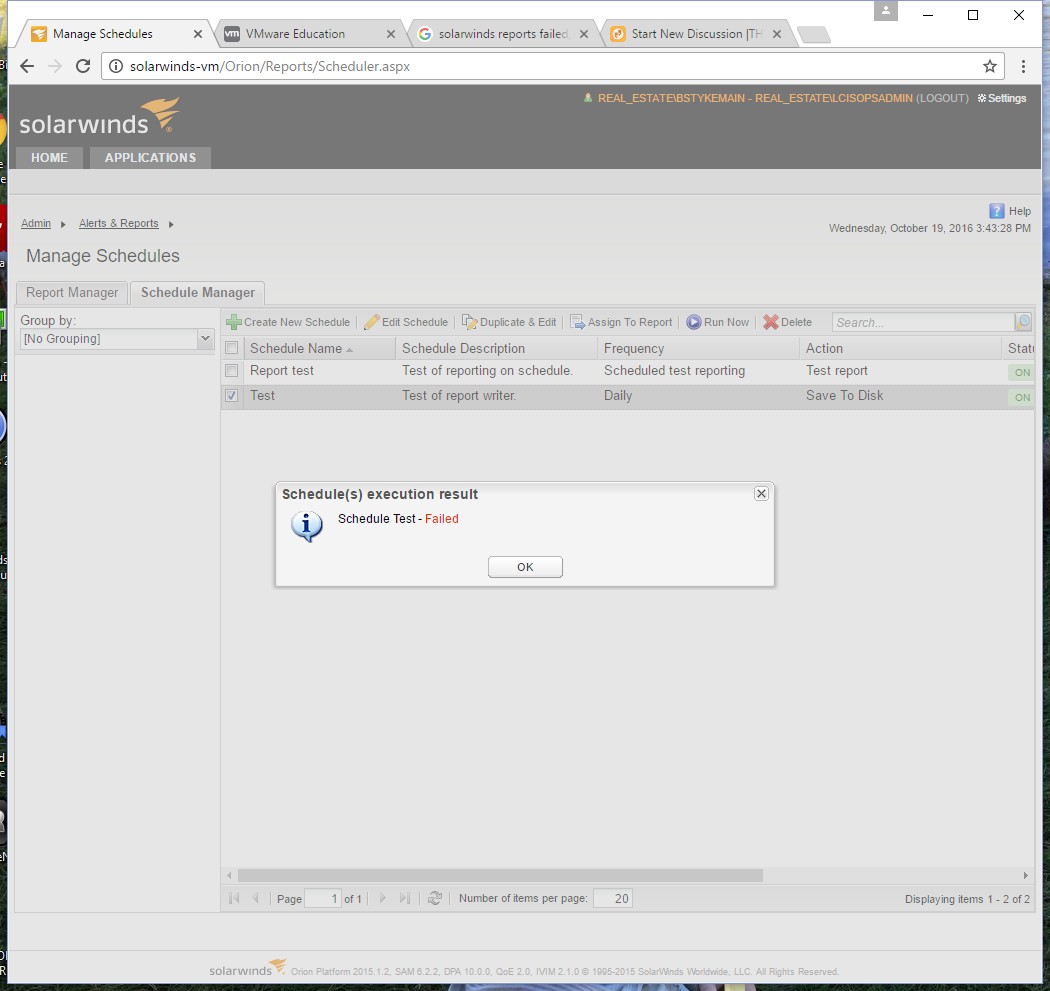This screenshot has width=1050, height=991.
Task: Click the browser back arrow
Action: point(27,66)
